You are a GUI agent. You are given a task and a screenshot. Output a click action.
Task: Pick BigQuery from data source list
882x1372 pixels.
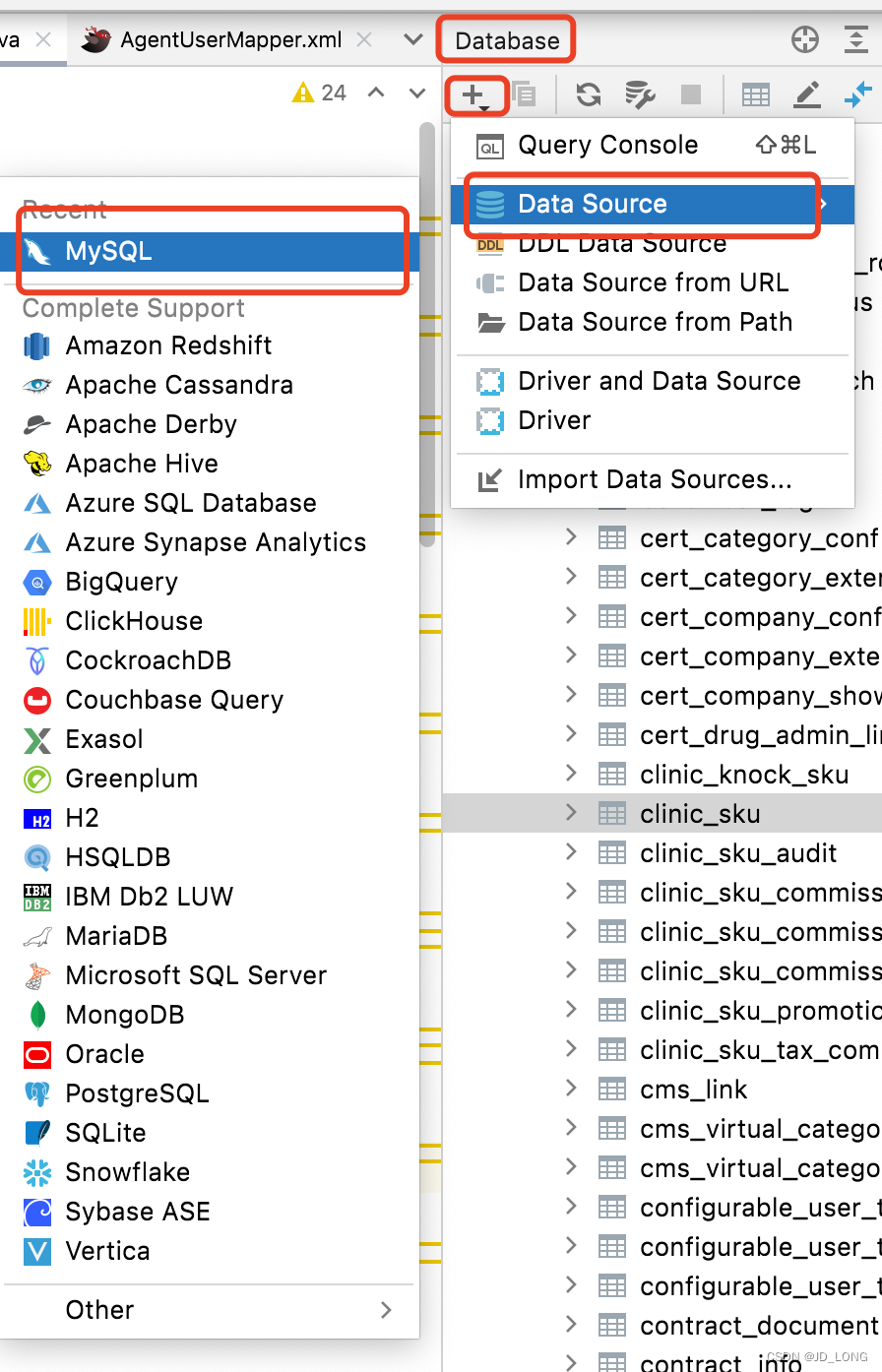point(210,582)
